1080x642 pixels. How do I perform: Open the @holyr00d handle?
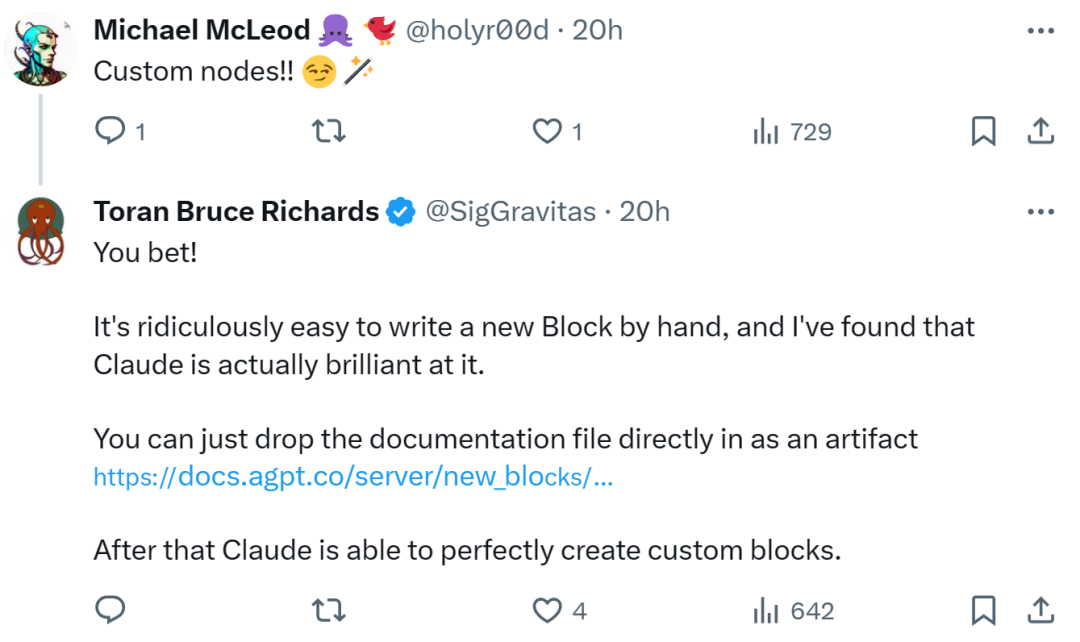coord(476,30)
